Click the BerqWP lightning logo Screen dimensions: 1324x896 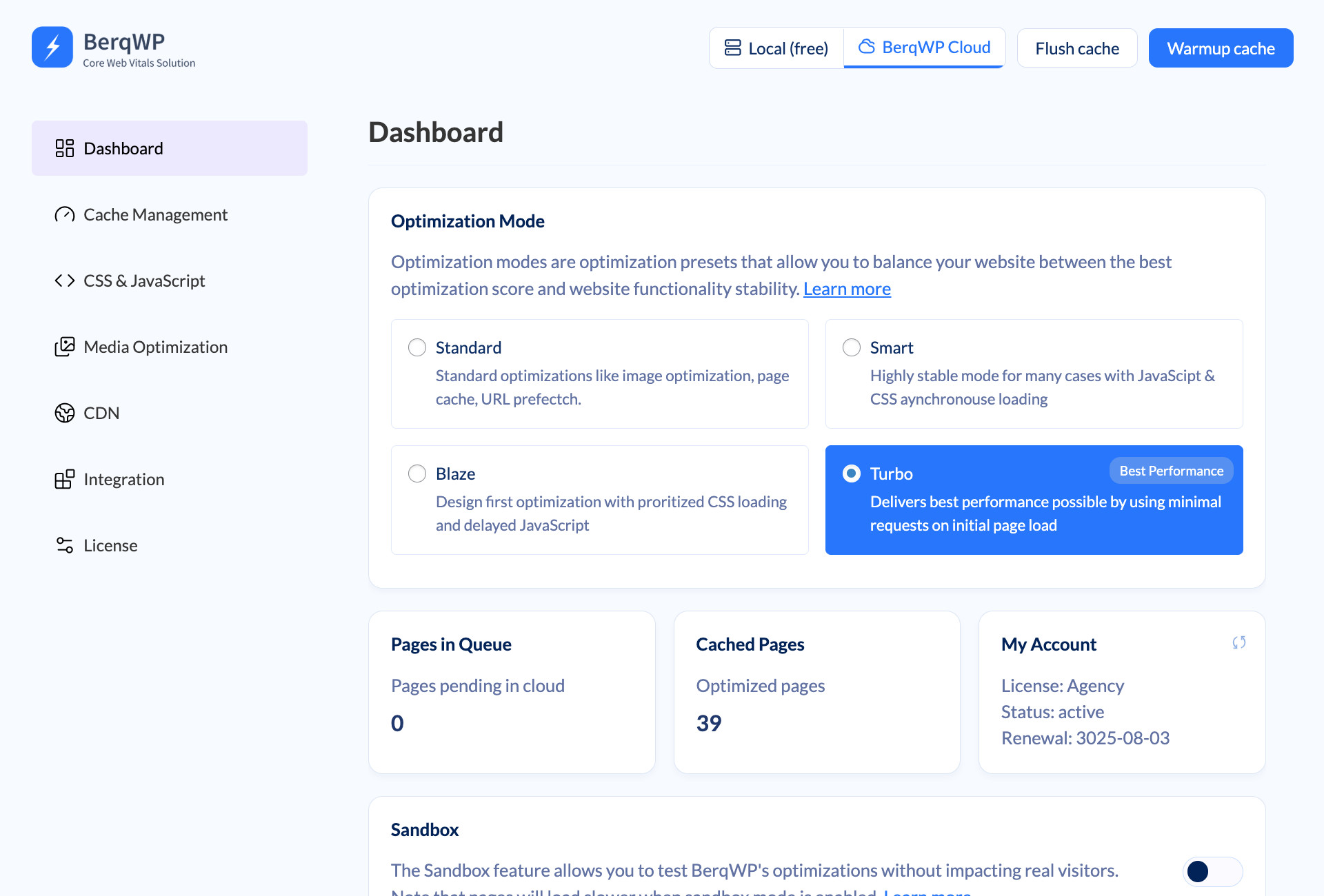coord(51,46)
